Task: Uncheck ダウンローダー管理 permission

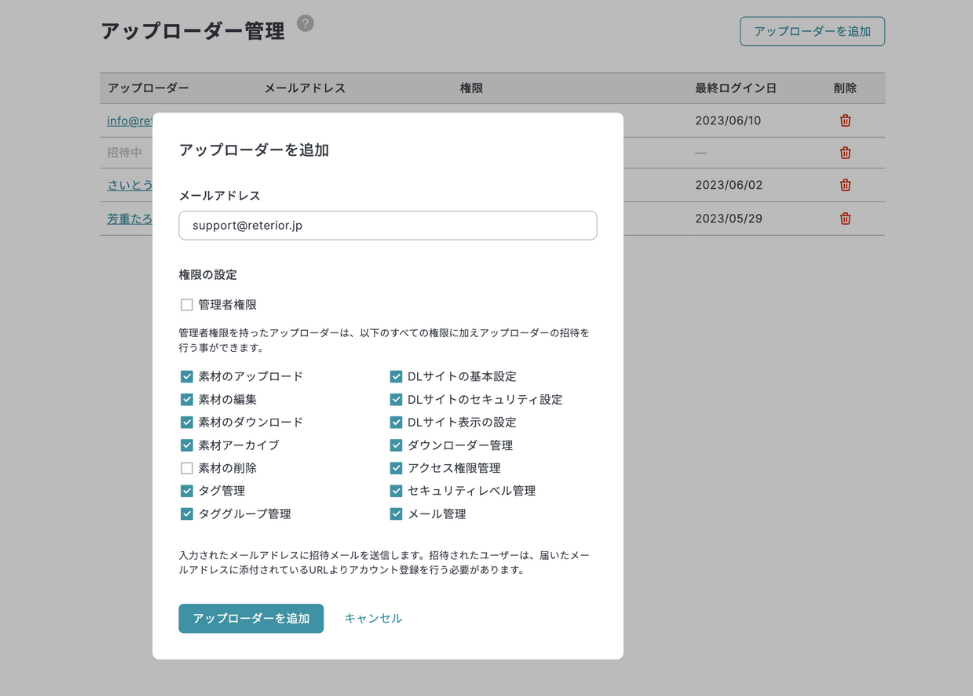Action: tap(396, 445)
